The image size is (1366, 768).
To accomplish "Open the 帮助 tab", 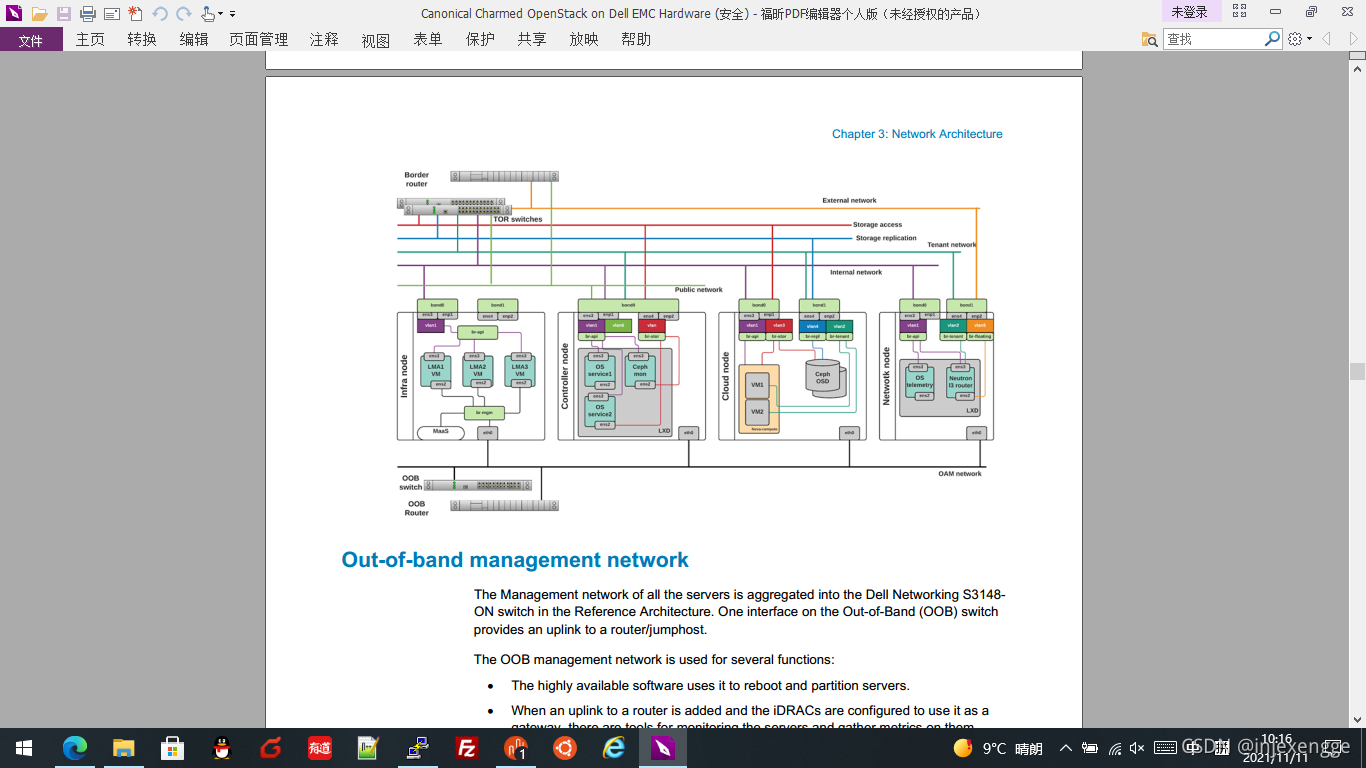I will click(636, 40).
